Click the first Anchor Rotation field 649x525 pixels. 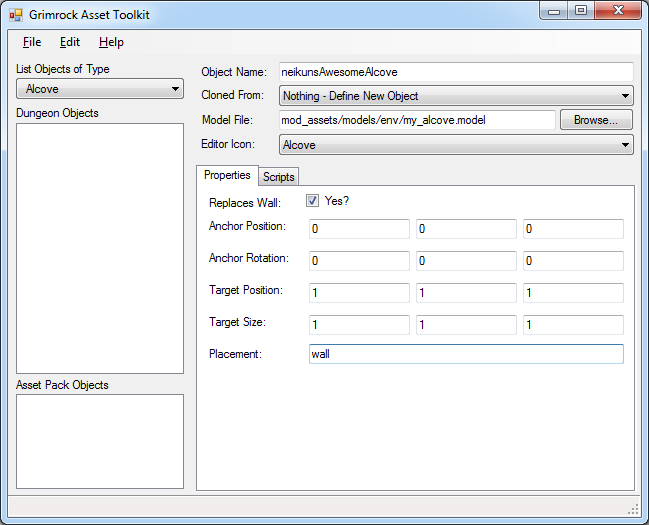[359, 261]
